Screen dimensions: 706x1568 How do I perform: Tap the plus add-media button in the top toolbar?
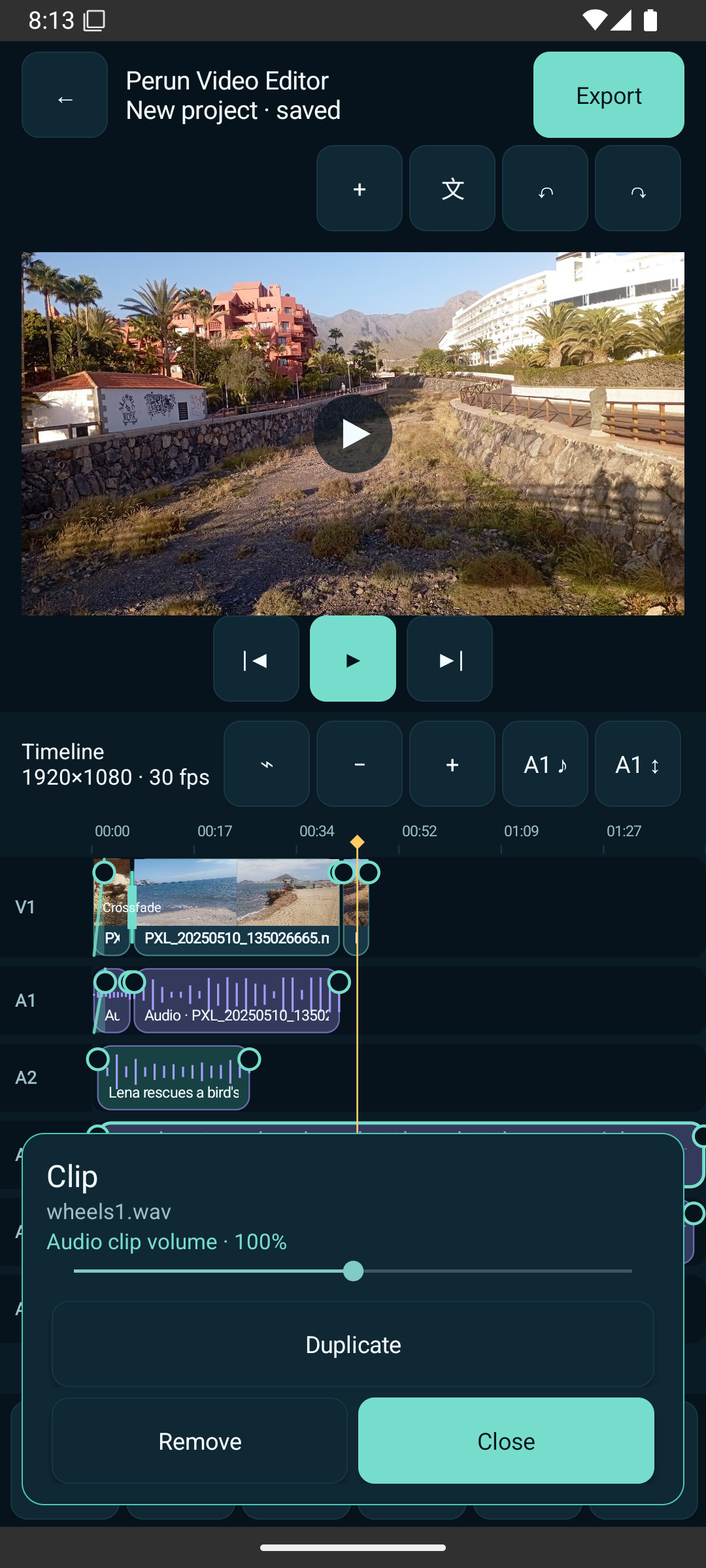[360, 188]
